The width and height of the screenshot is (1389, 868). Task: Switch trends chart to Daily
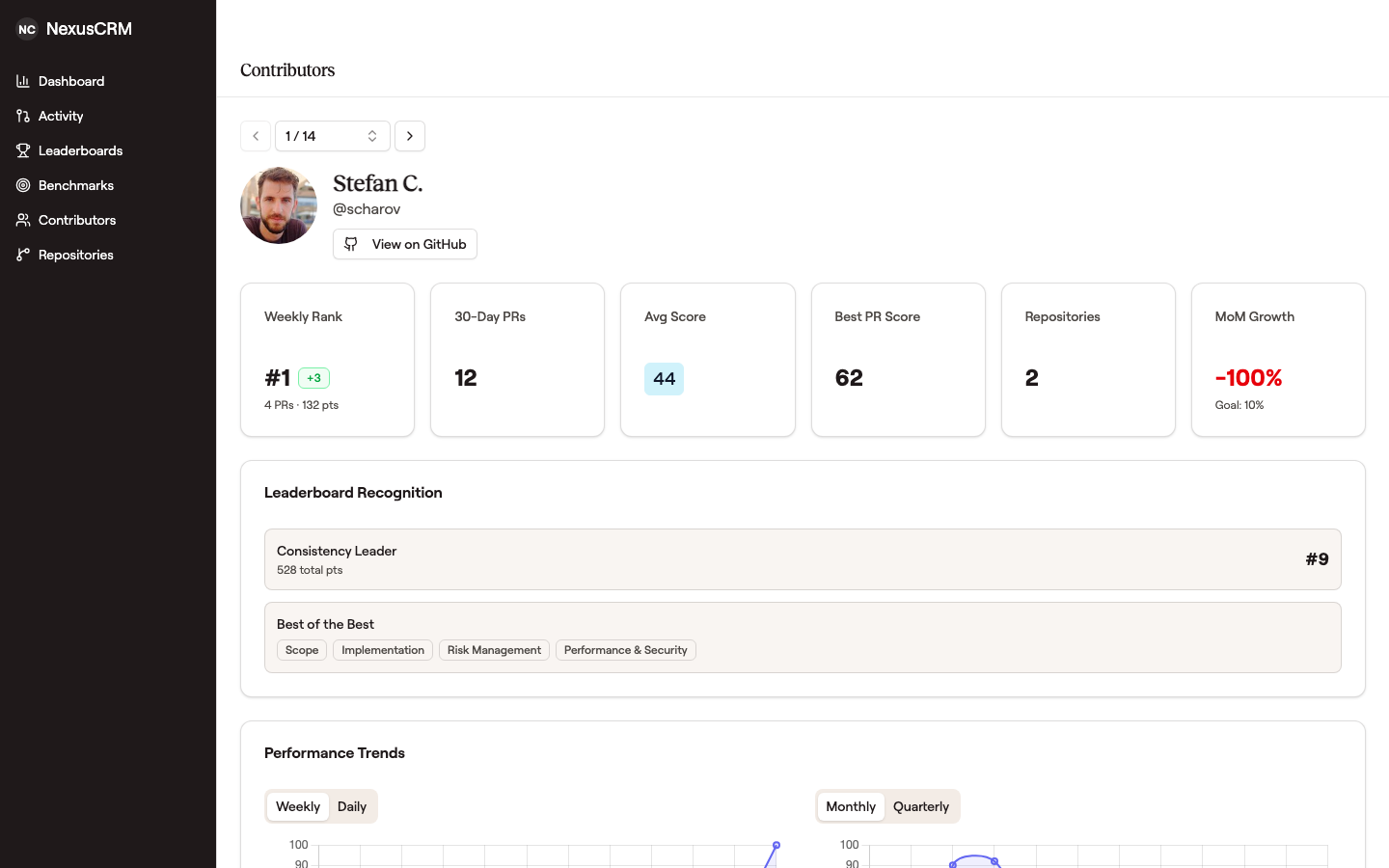pos(352,806)
